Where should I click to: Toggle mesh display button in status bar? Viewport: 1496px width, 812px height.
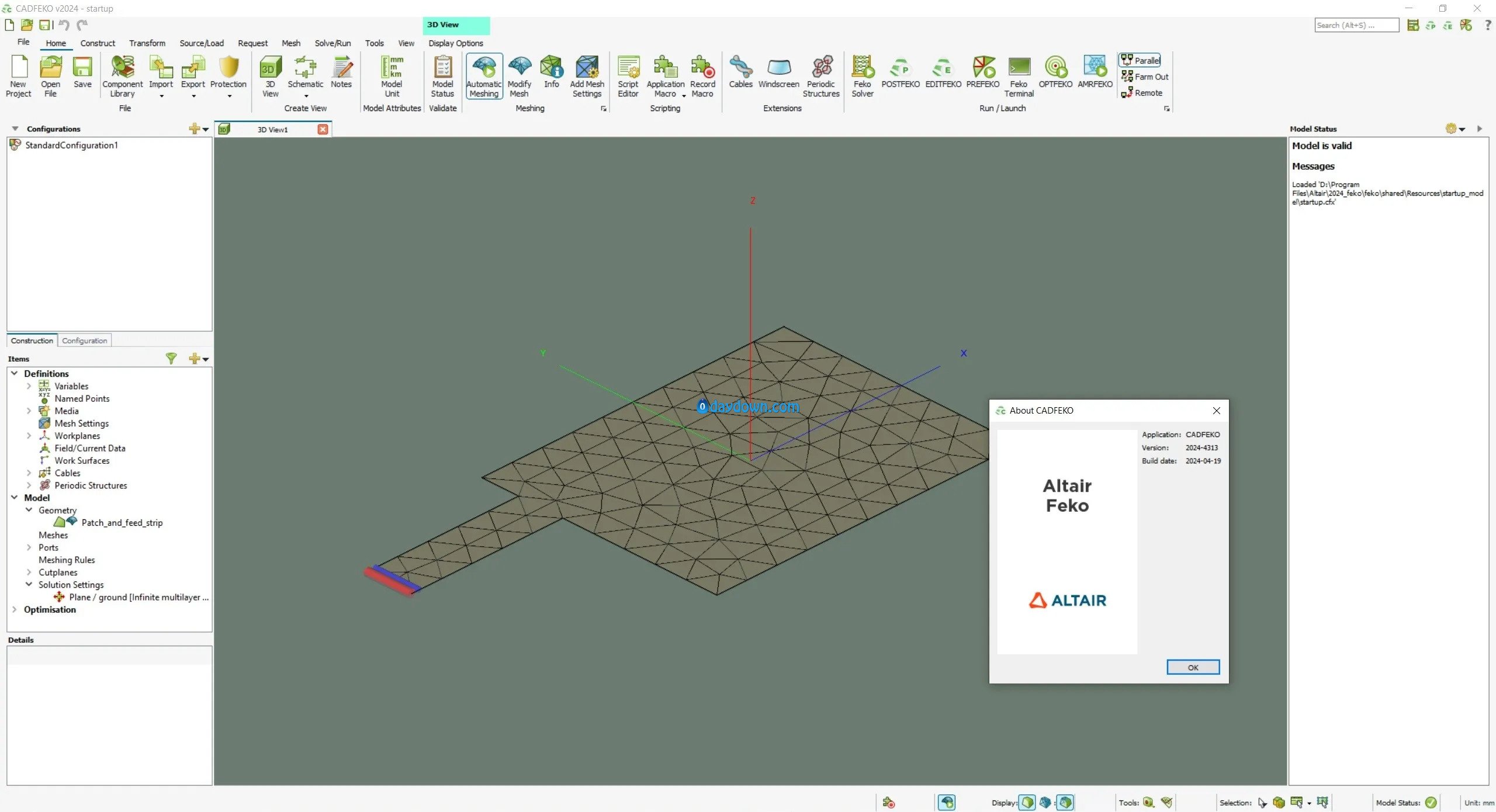coord(1045,803)
